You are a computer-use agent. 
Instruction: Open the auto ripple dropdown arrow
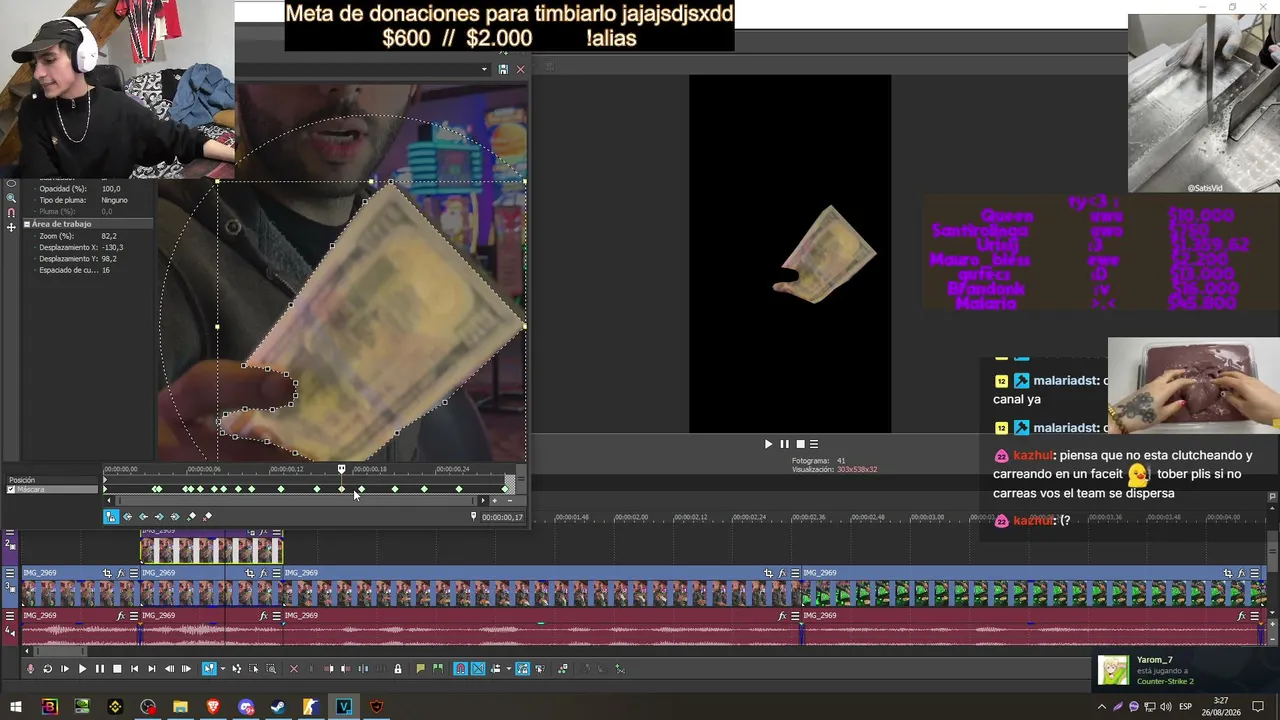pyautogui.click(x=508, y=669)
